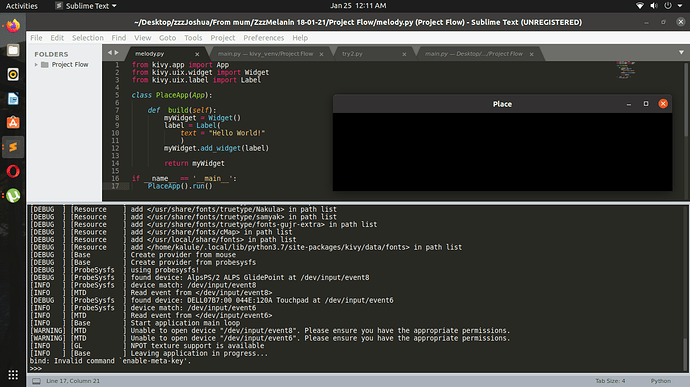
Task: Launch Opera browser from dock
Action: (13, 171)
